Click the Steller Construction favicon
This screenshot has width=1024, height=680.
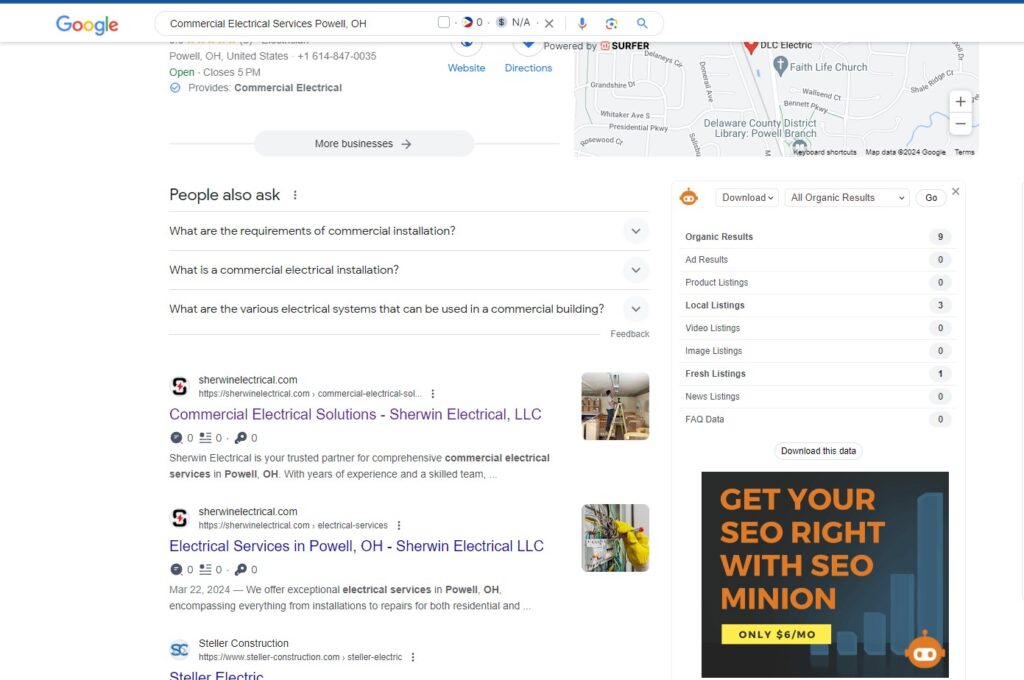point(179,649)
